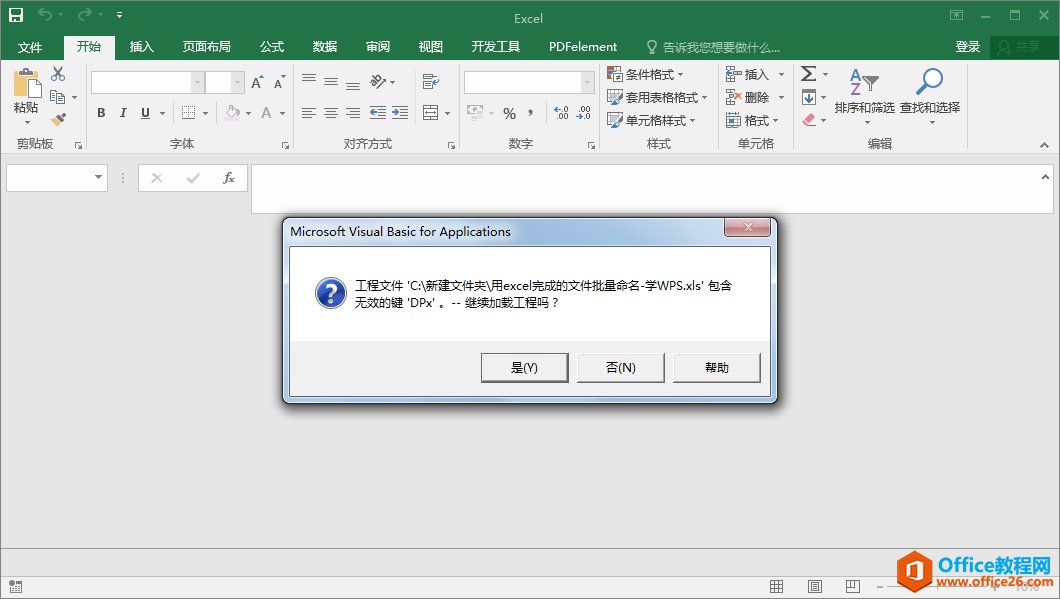This screenshot has width=1060, height=599.
Task: Click Increase Decimal icon
Action: 561,113
